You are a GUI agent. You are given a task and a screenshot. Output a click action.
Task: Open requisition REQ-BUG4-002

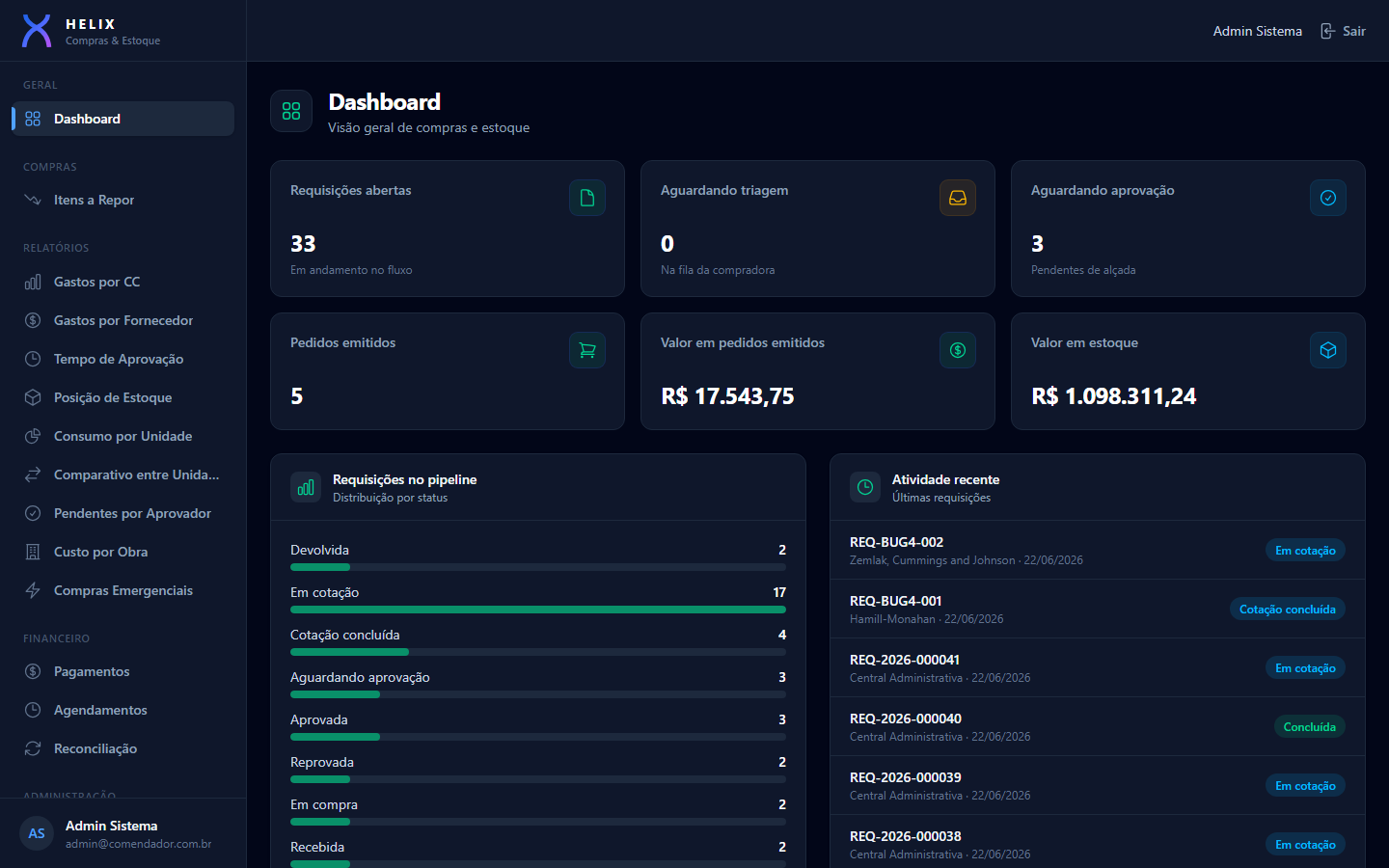1098,550
